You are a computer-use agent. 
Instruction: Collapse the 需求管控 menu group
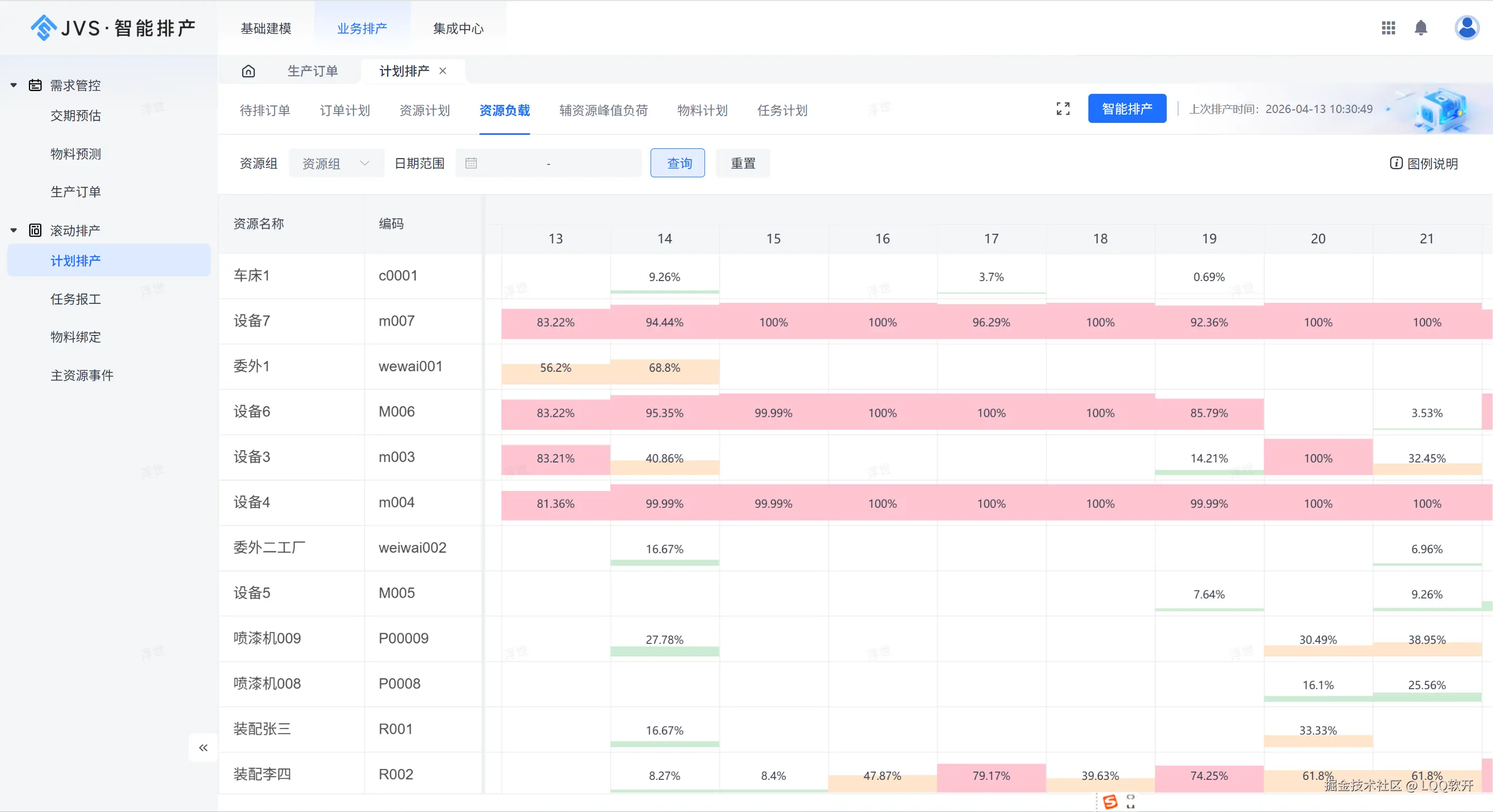click(x=14, y=85)
